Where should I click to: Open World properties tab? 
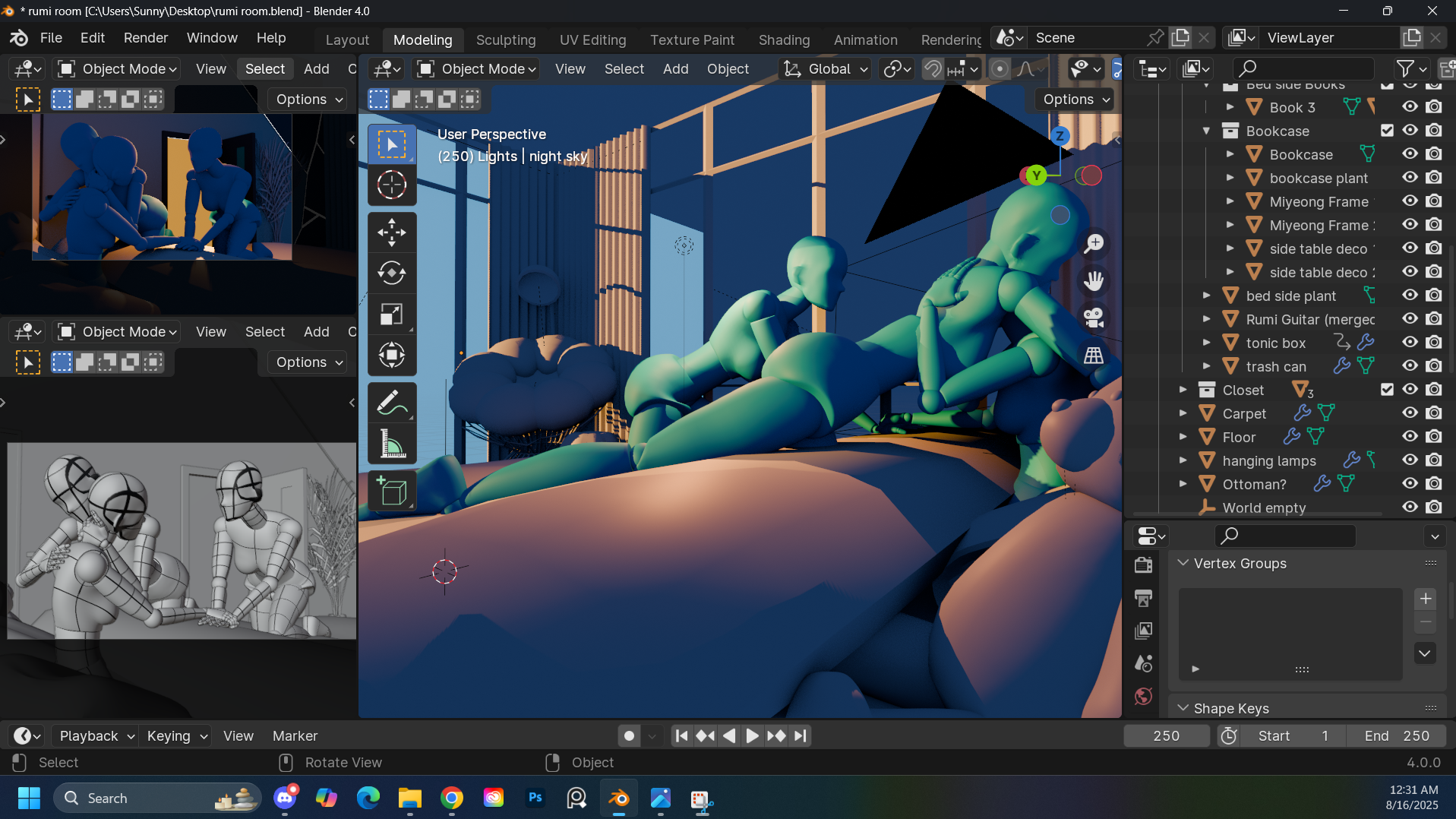[x=1143, y=696]
